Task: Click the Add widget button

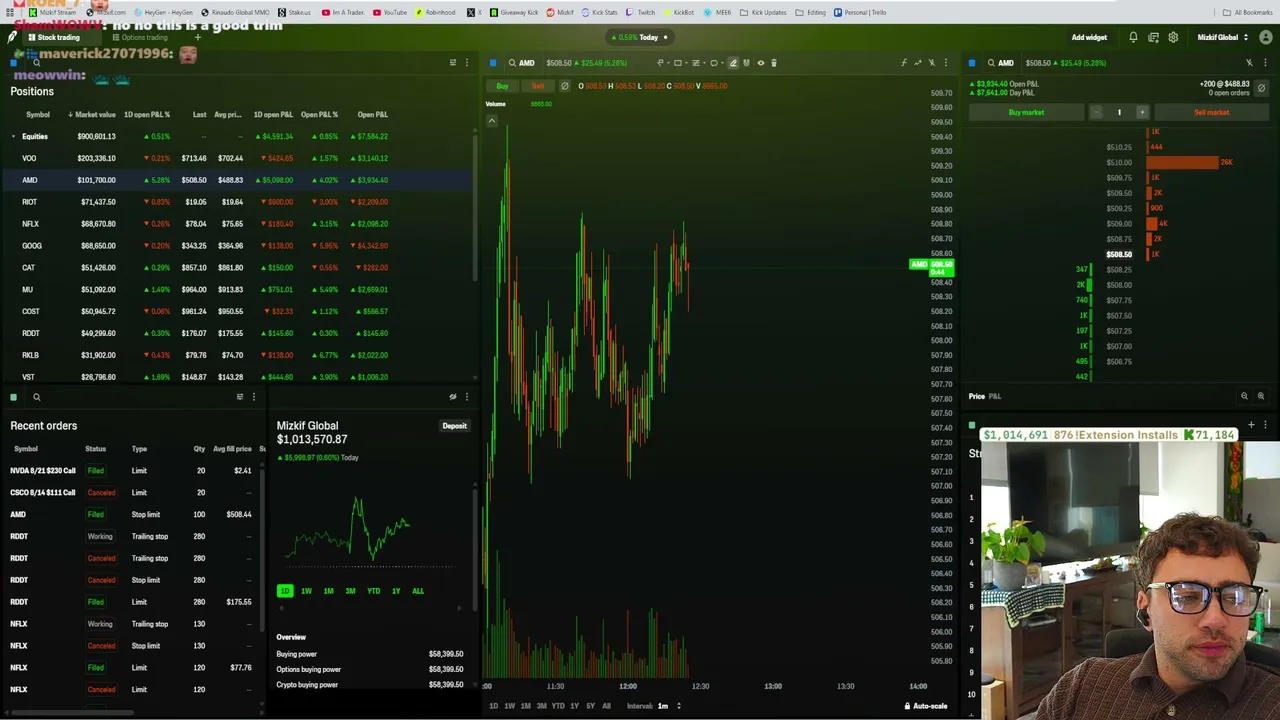Action: tap(1089, 37)
